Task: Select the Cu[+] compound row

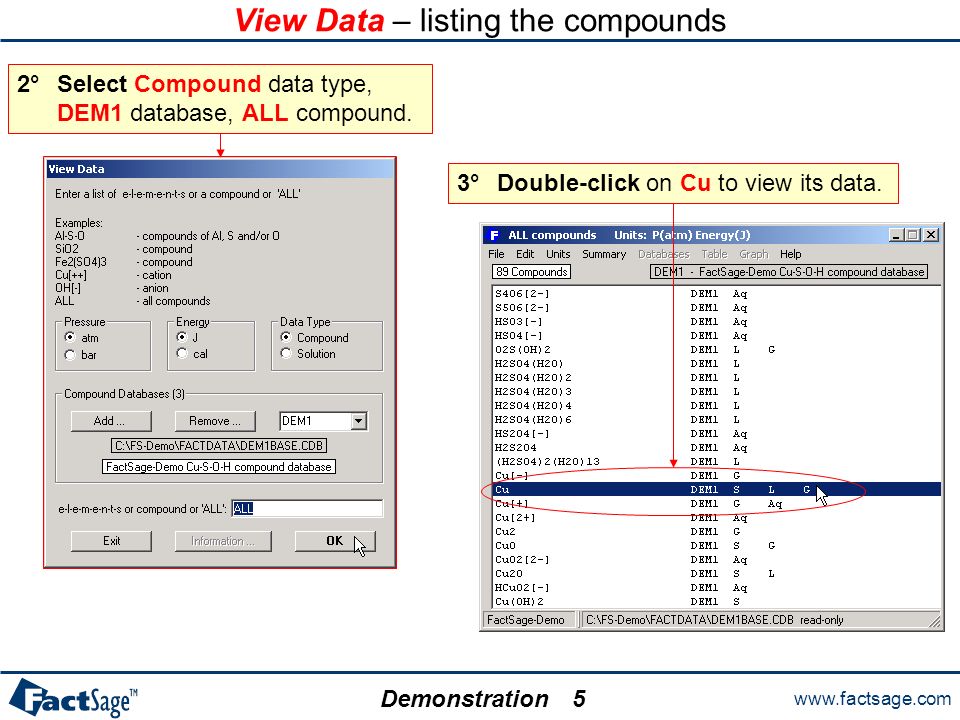Action: pyautogui.click(x=716, y=503)
